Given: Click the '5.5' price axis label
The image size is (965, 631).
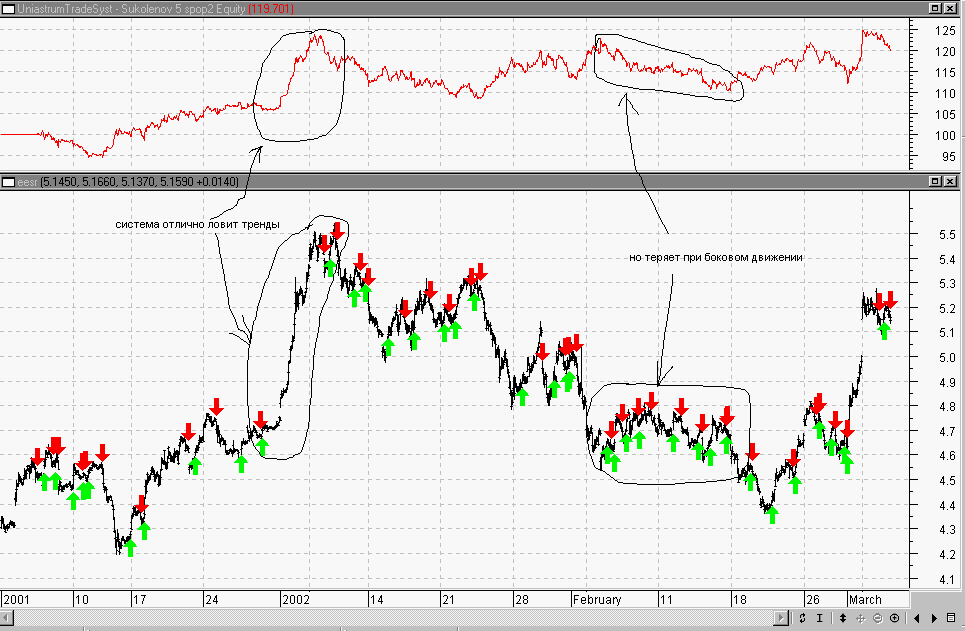Looking at the screenshot, I should 947,235.
